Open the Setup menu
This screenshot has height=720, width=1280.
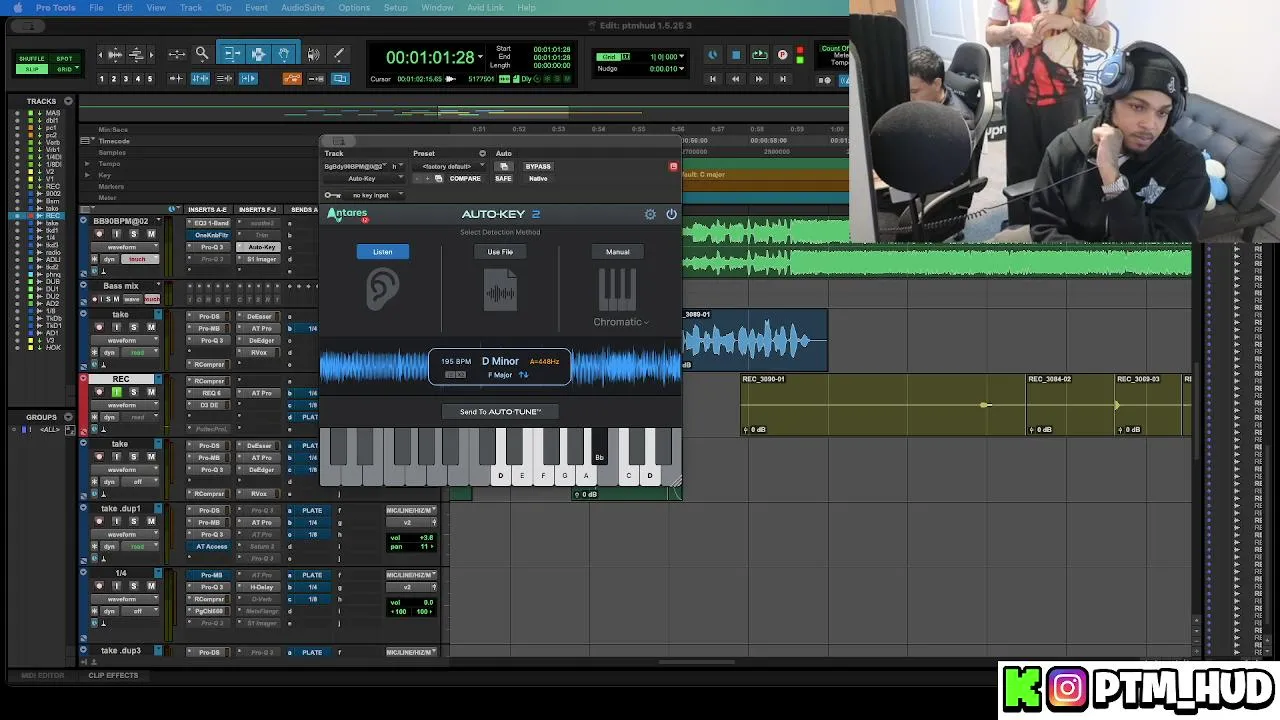pos(396,8)
